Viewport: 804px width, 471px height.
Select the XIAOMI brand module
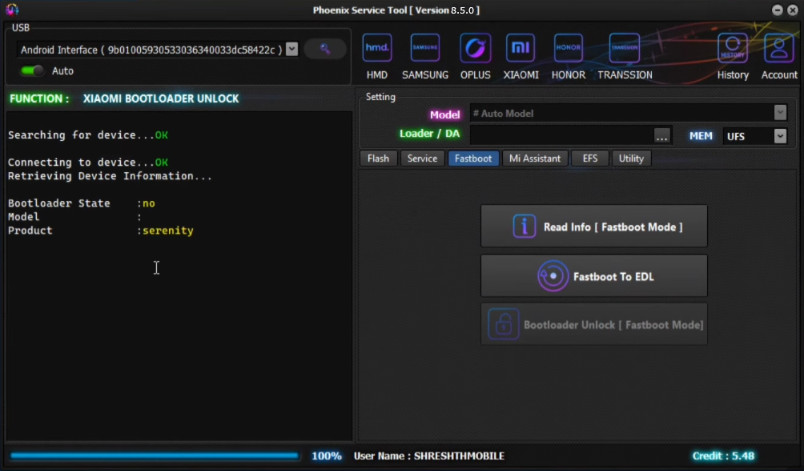(x=520, y=56)
